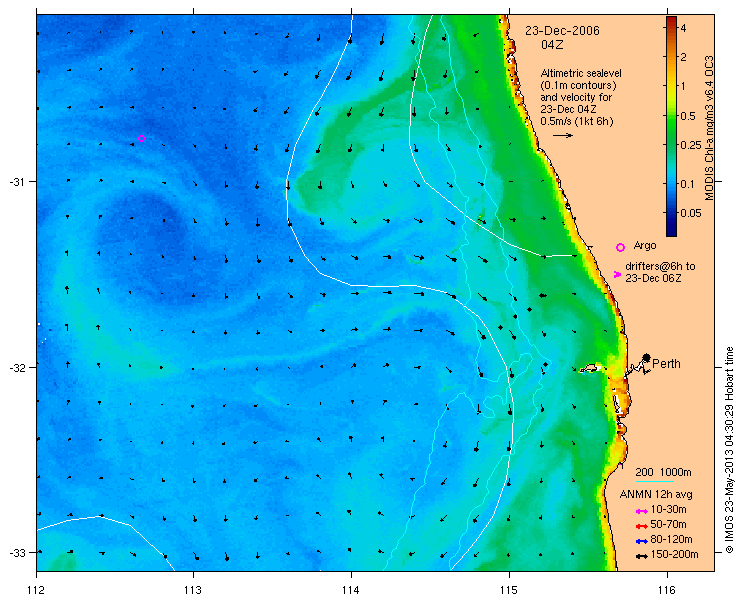The height and width of the screenshot is (600, 740).
Task: Click the color bar value '2'
Action: [x=682, y=57]
